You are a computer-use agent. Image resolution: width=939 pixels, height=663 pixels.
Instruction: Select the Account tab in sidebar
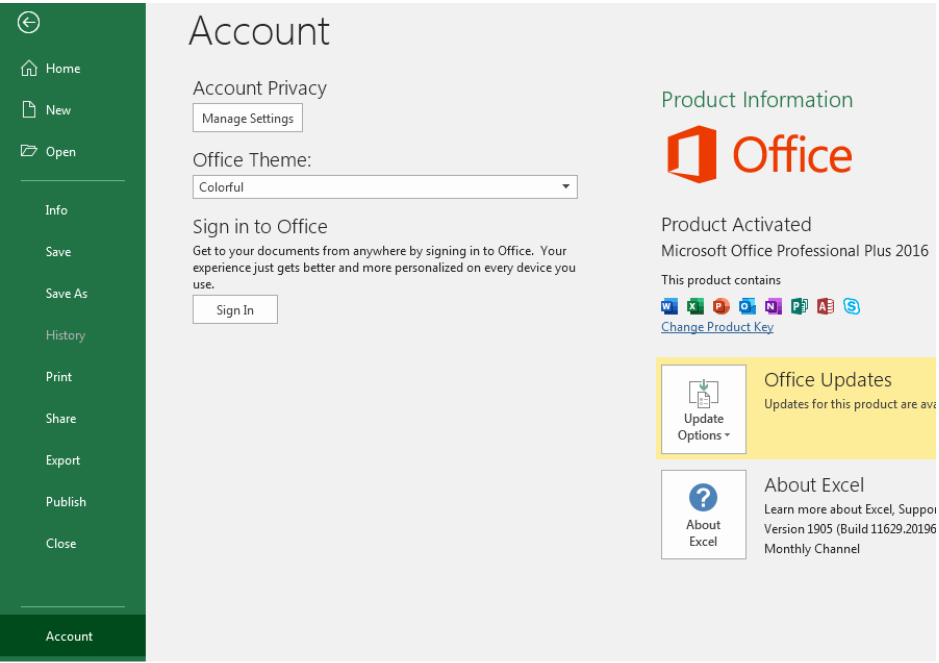[x=72, y=637]
